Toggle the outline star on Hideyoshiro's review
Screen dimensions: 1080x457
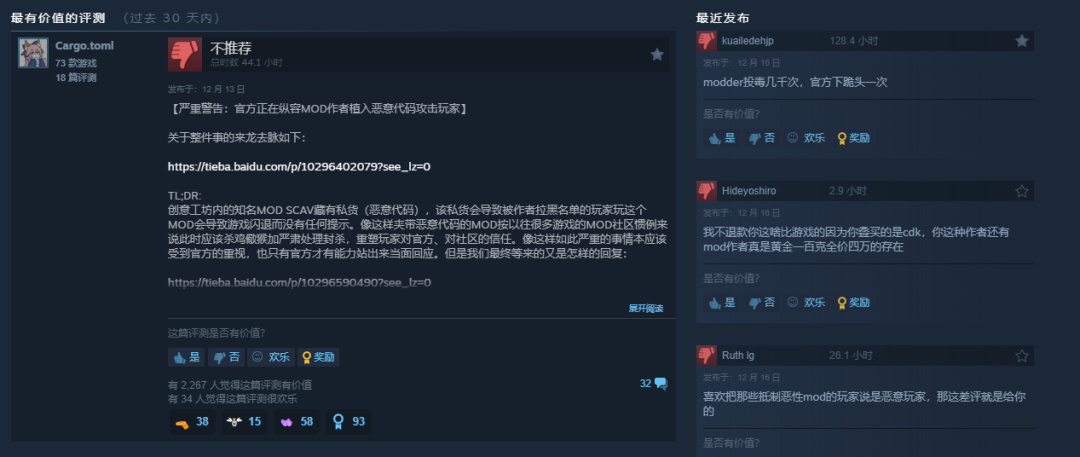pyautogui.click(x=1021, y=191)
